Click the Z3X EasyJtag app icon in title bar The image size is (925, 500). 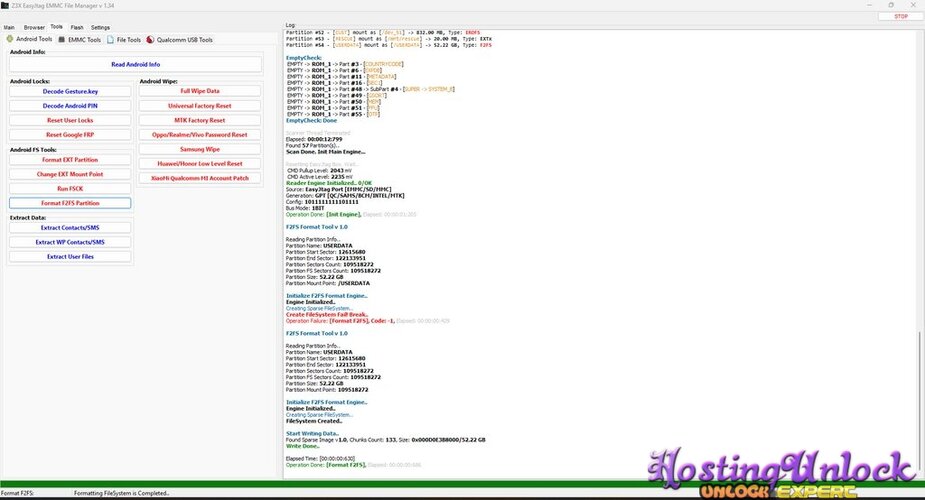coord(5,5)
